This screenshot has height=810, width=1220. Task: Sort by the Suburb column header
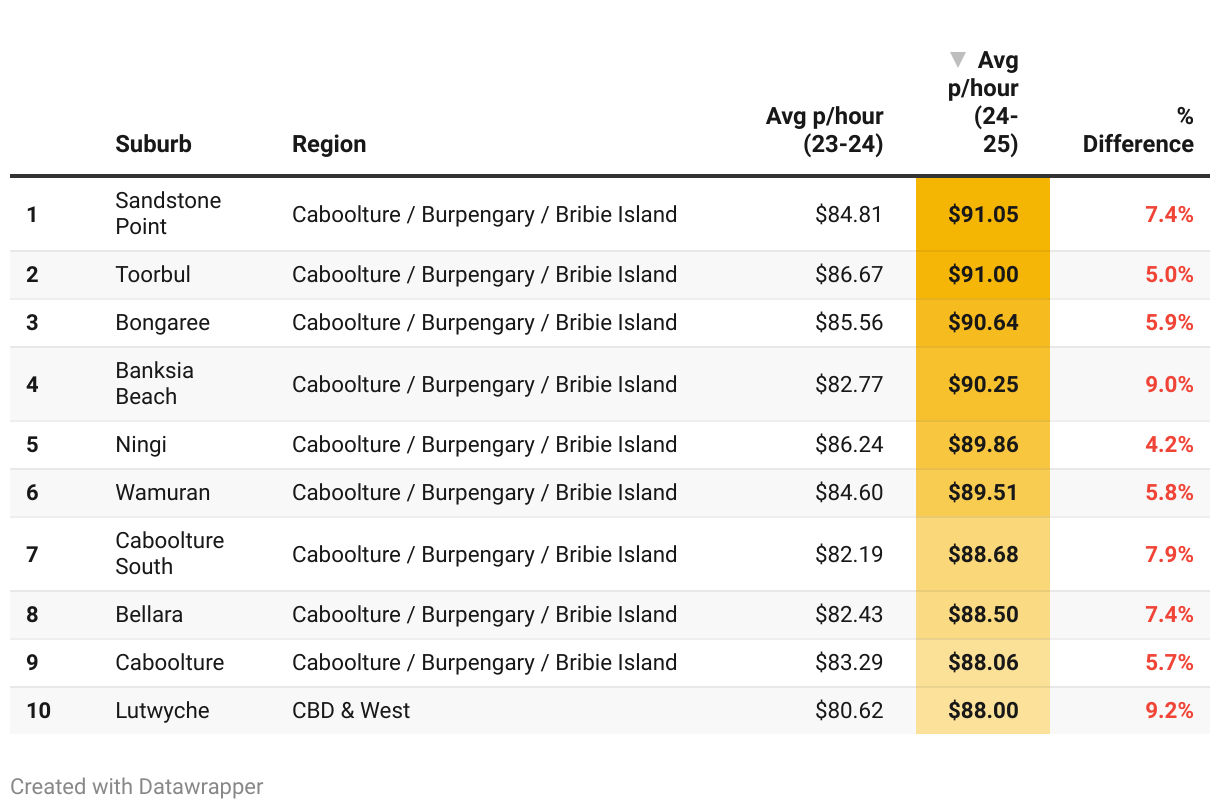click(x=153, y=144)
